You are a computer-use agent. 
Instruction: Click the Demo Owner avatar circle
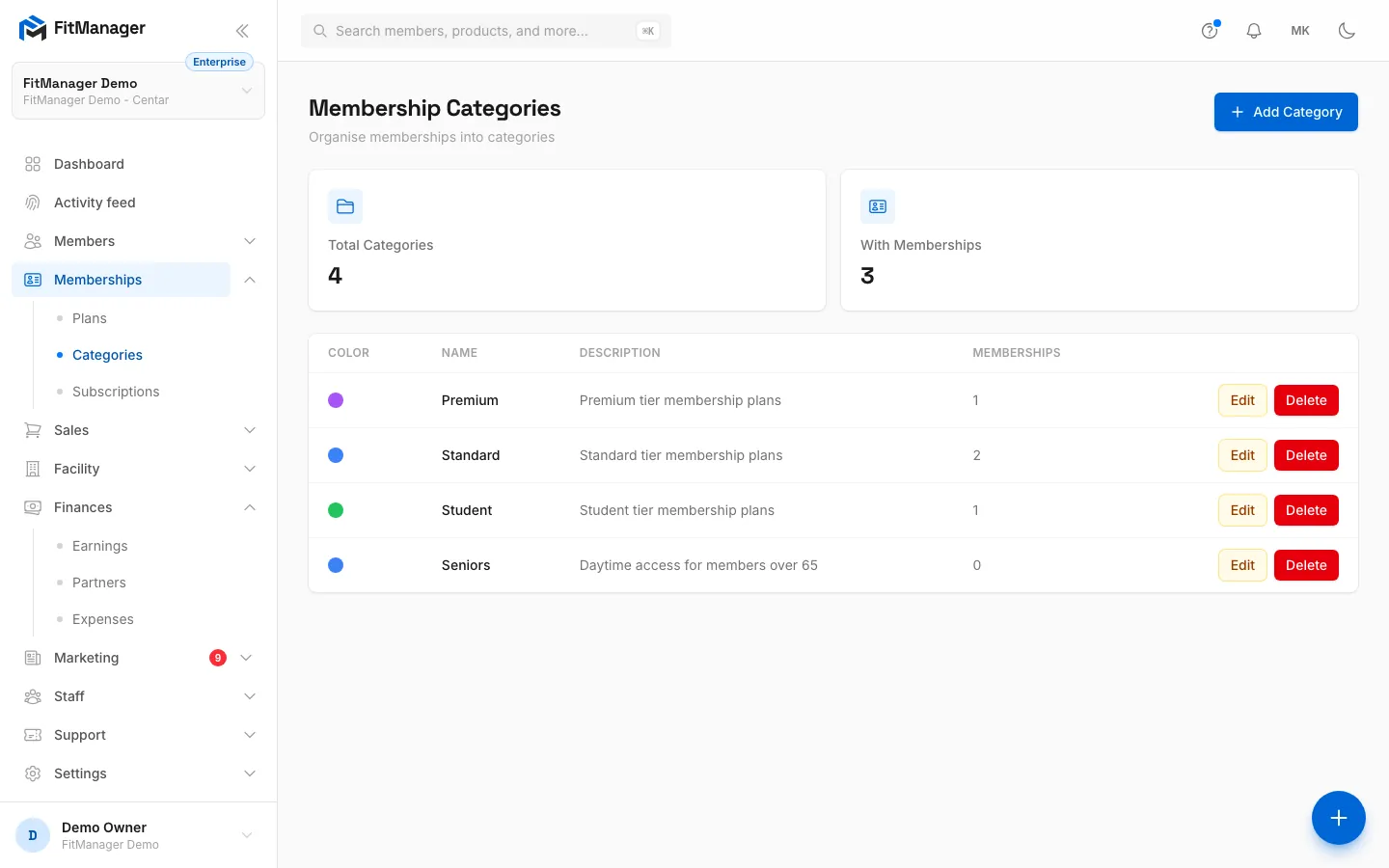pos(33,835)
